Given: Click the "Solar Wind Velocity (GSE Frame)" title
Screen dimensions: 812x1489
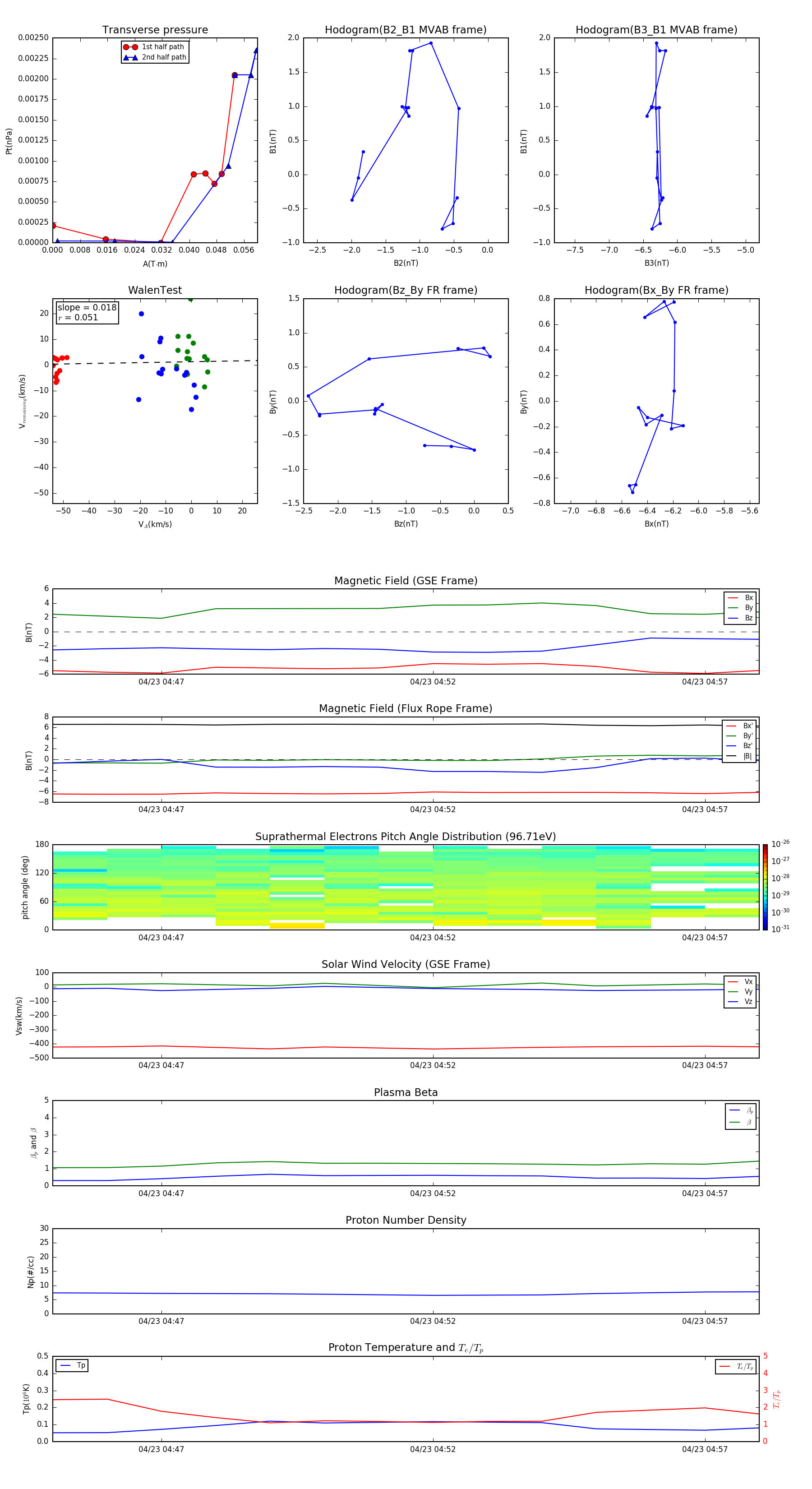Looking at the screenshot, I should 406,965.
